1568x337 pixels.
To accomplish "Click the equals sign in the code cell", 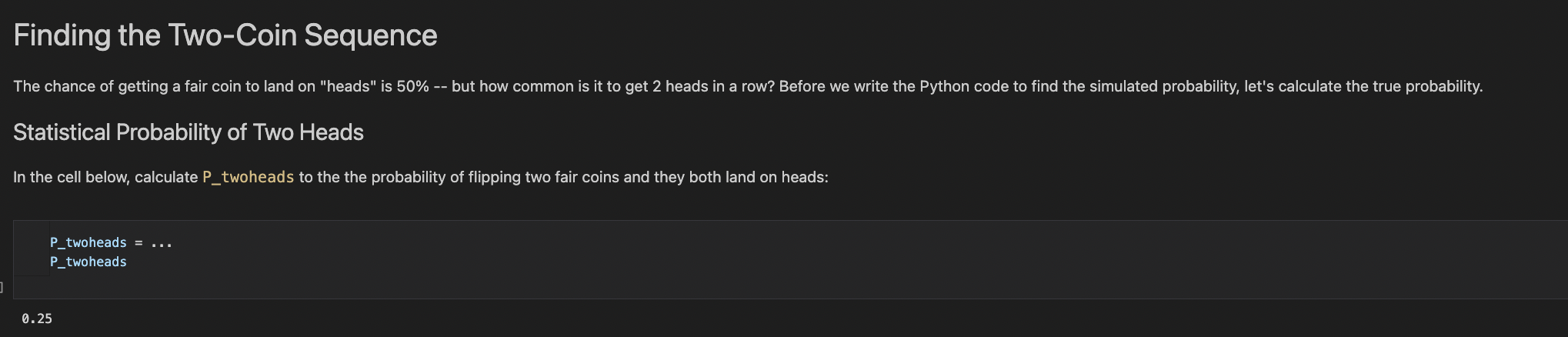I will (x=138, y=243).
